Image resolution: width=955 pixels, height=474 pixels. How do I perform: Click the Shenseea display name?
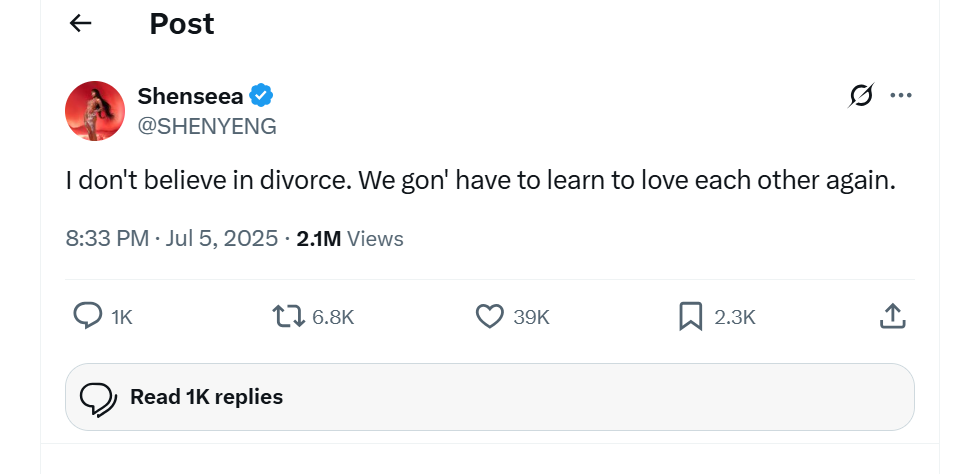(x=191, y=96)
